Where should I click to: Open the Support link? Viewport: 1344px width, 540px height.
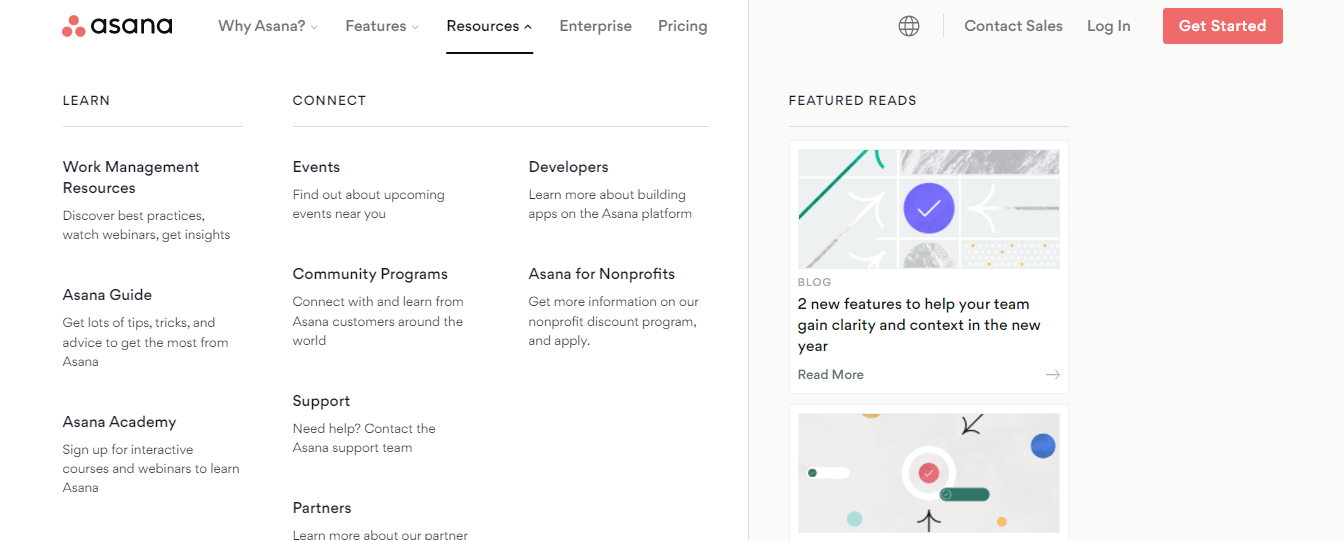[321, 401]
